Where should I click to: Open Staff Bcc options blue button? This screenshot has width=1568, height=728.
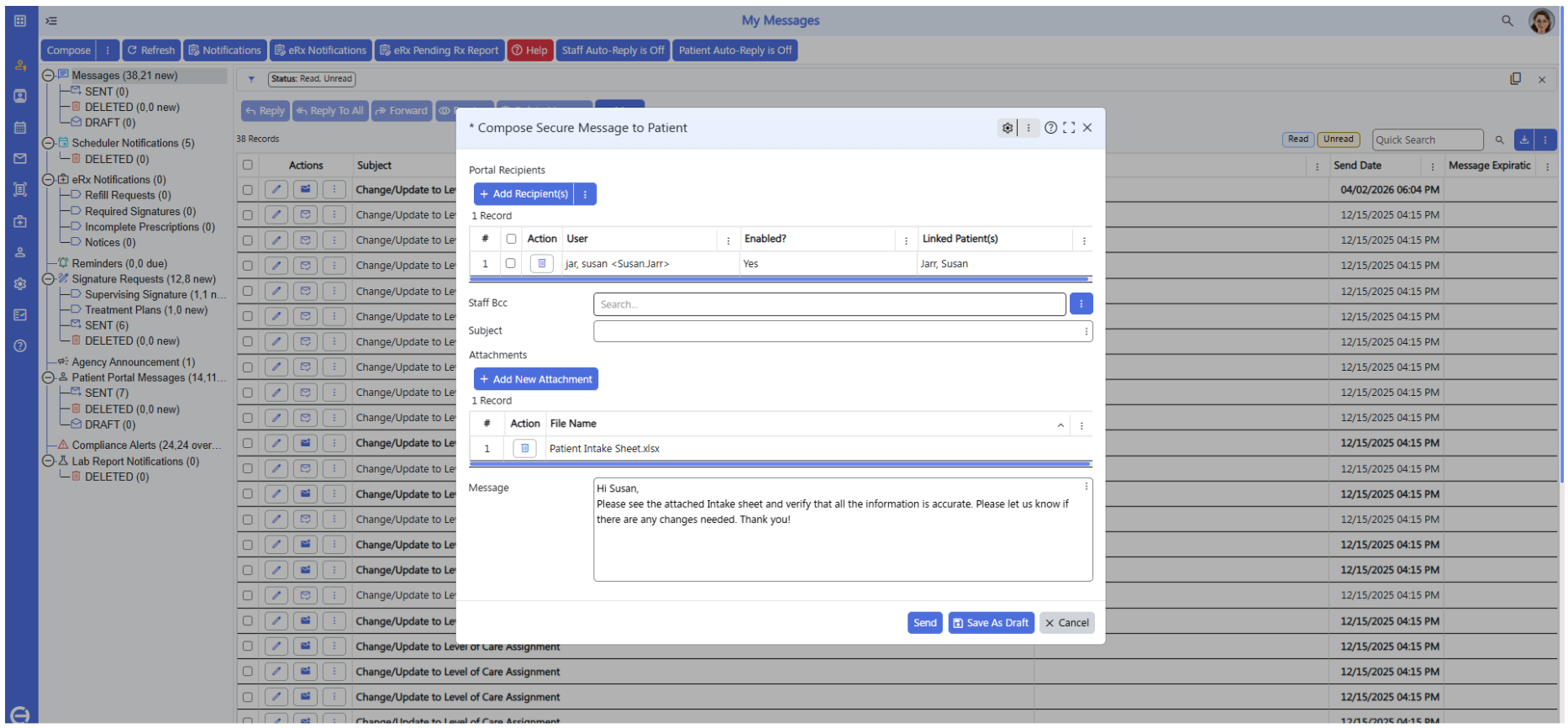coord(1081,303)
